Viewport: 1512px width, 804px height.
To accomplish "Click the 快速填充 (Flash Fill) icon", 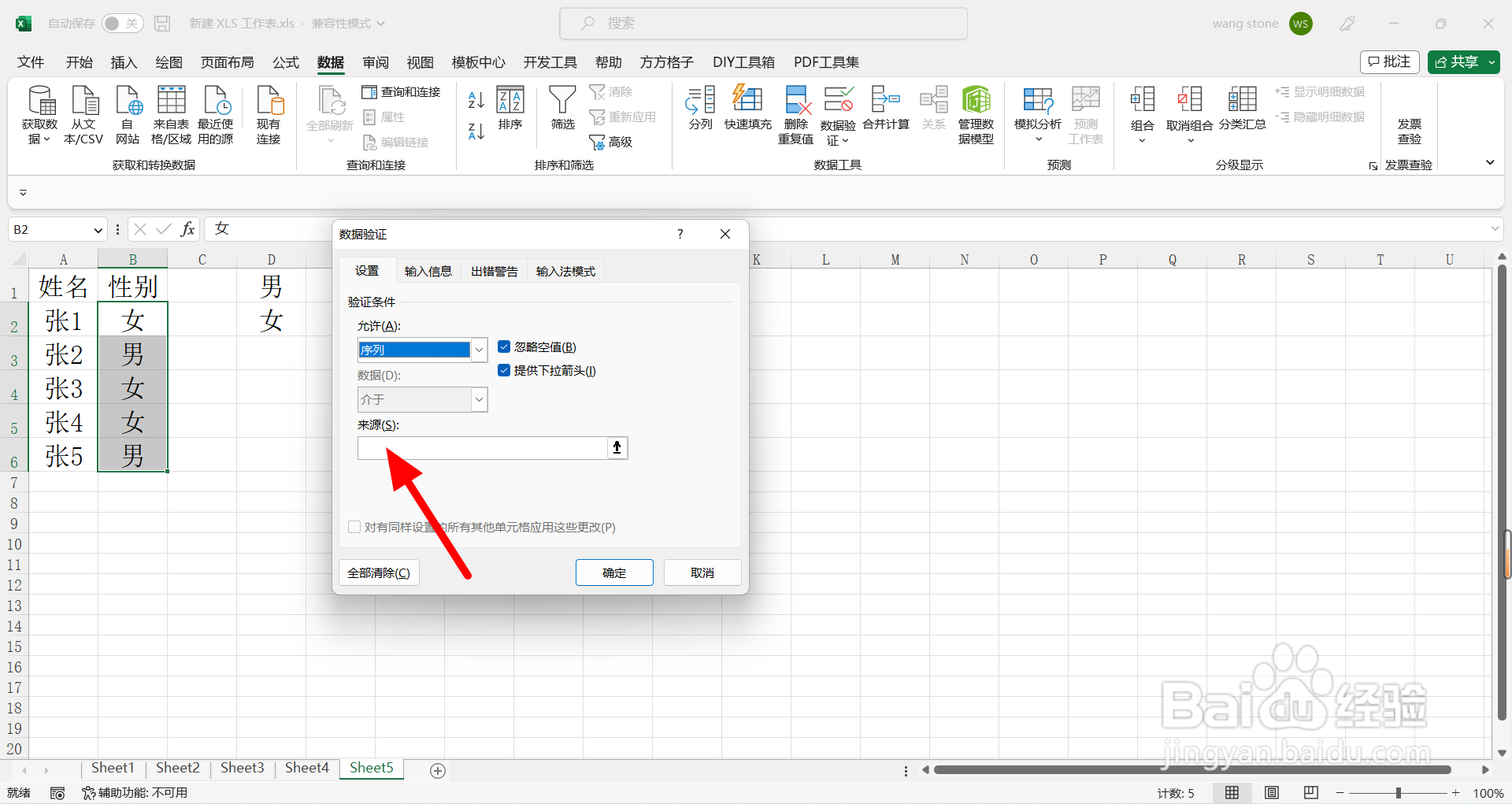I will pos(747,108).
